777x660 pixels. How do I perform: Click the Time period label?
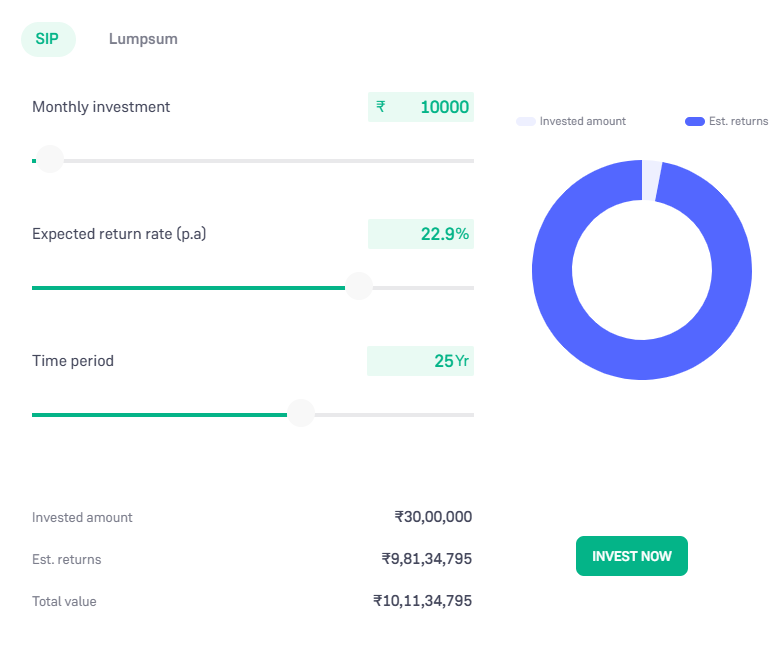73,361
